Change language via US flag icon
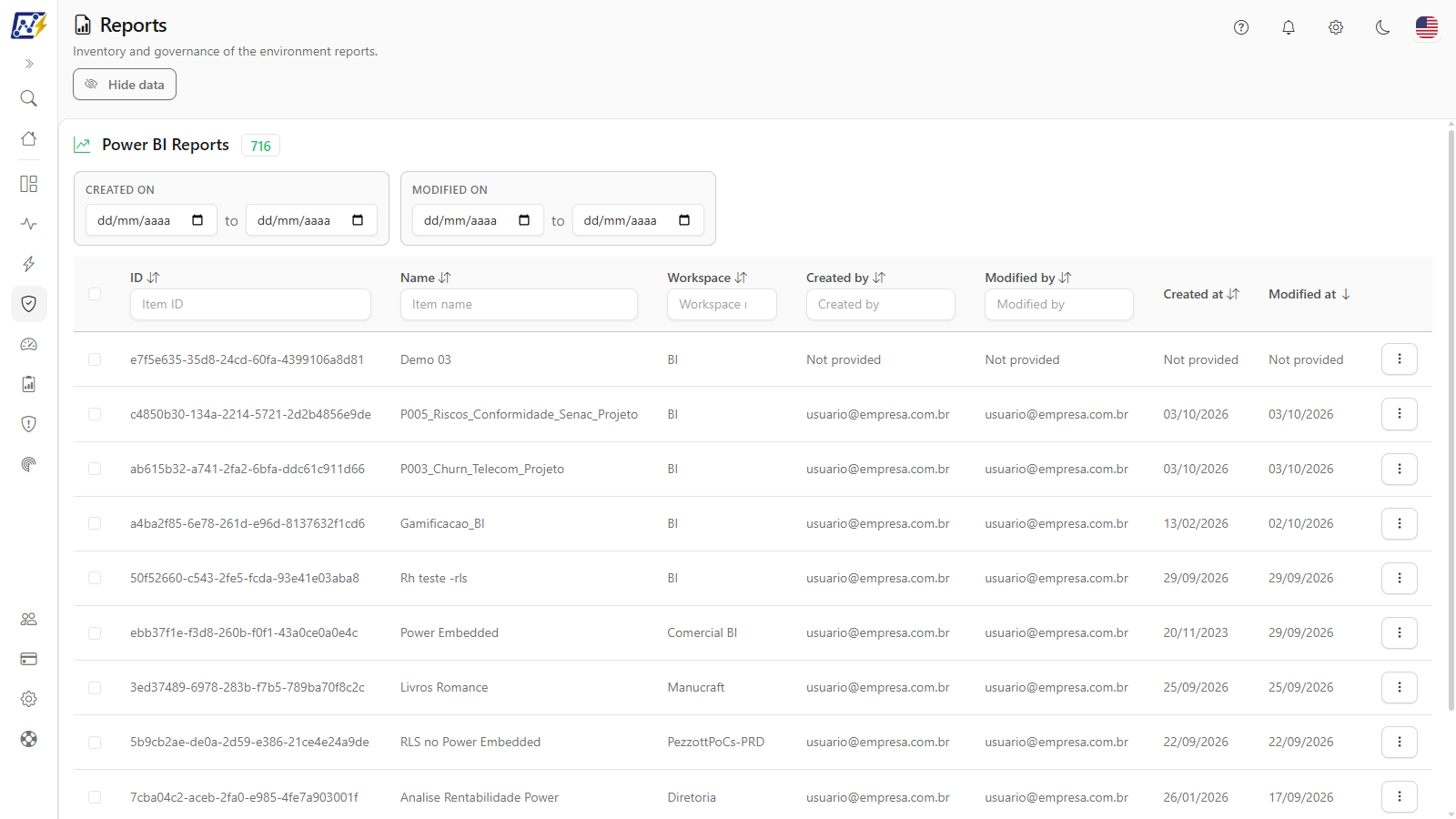The image size is (1456, 819). [x=1427, y=27]
